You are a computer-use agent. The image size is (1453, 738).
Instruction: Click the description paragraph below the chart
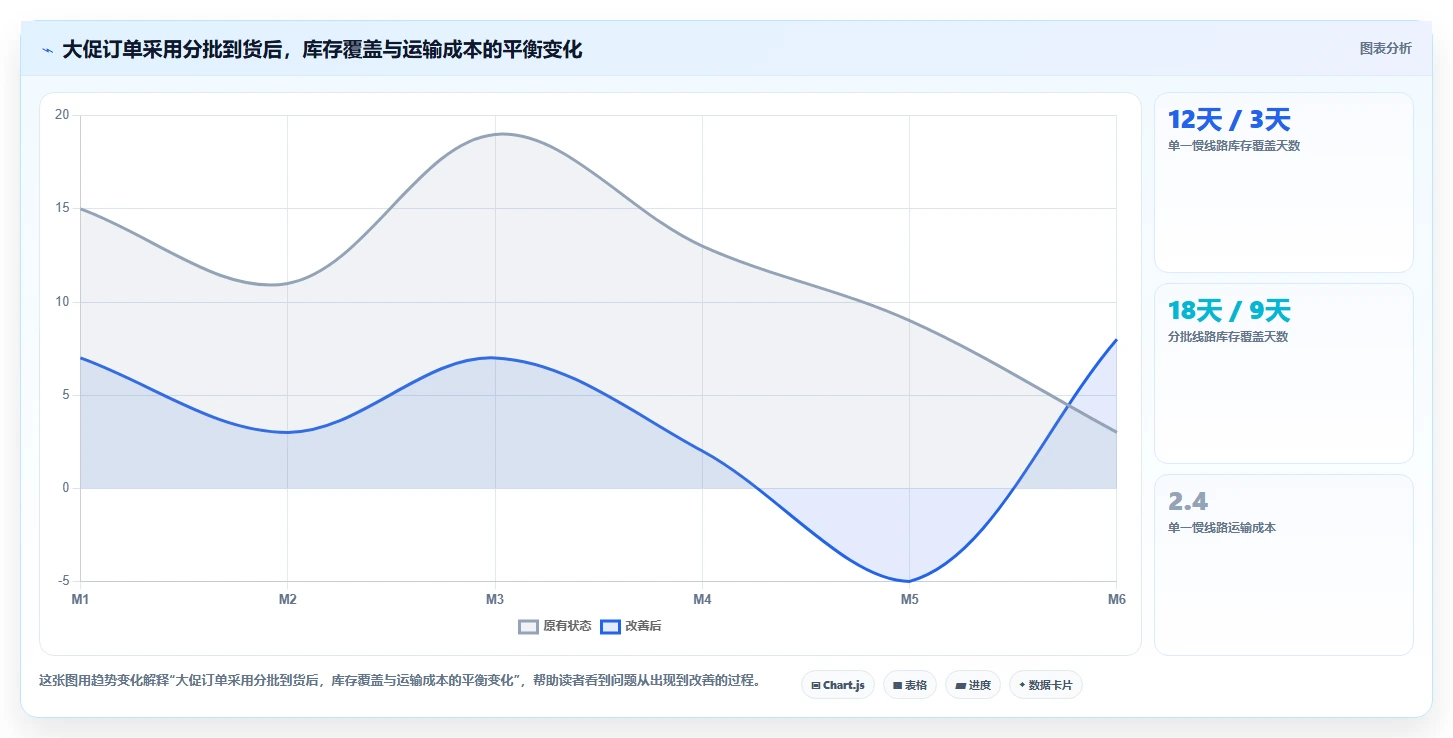coord(400,681)
